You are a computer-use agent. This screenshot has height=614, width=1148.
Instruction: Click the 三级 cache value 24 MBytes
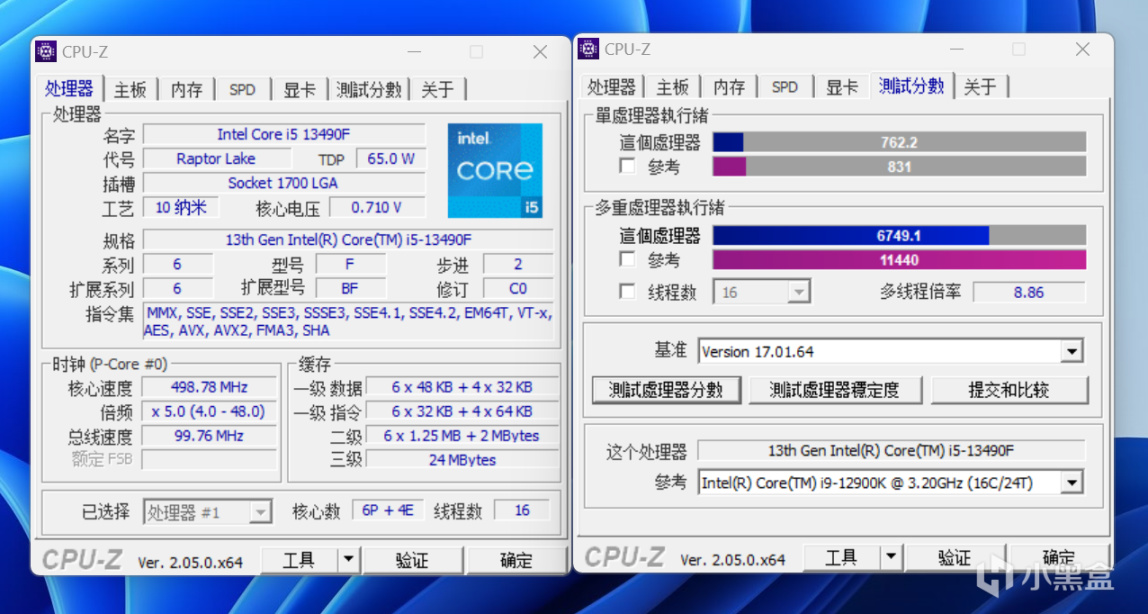462,460
